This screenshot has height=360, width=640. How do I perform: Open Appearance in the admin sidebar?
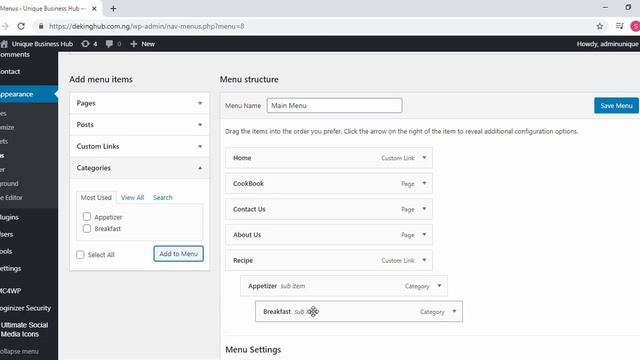click(29, 94)
